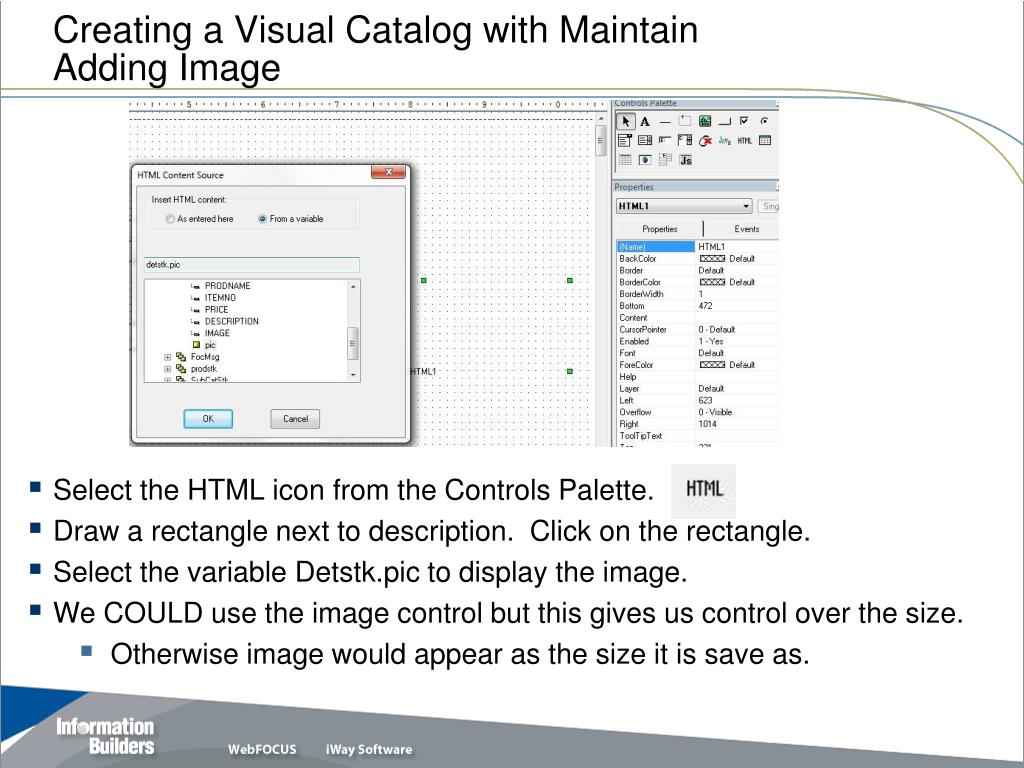This screenshot has height=768, width=1024.
Task: Select the HTML Table control tool
Action: point(765,140)
